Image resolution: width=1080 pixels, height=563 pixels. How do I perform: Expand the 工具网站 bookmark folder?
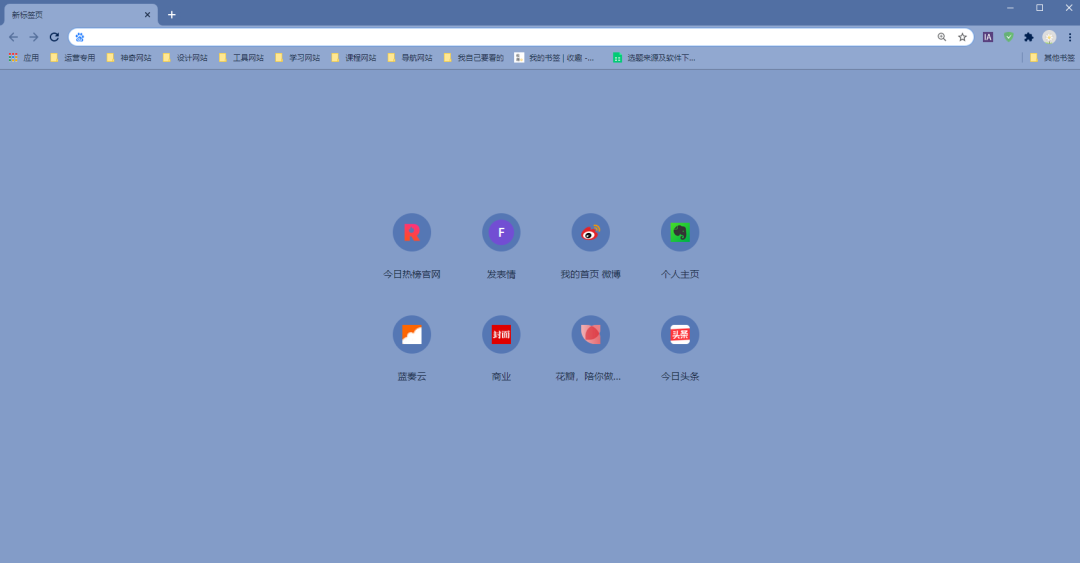click(x=241, y=58)
